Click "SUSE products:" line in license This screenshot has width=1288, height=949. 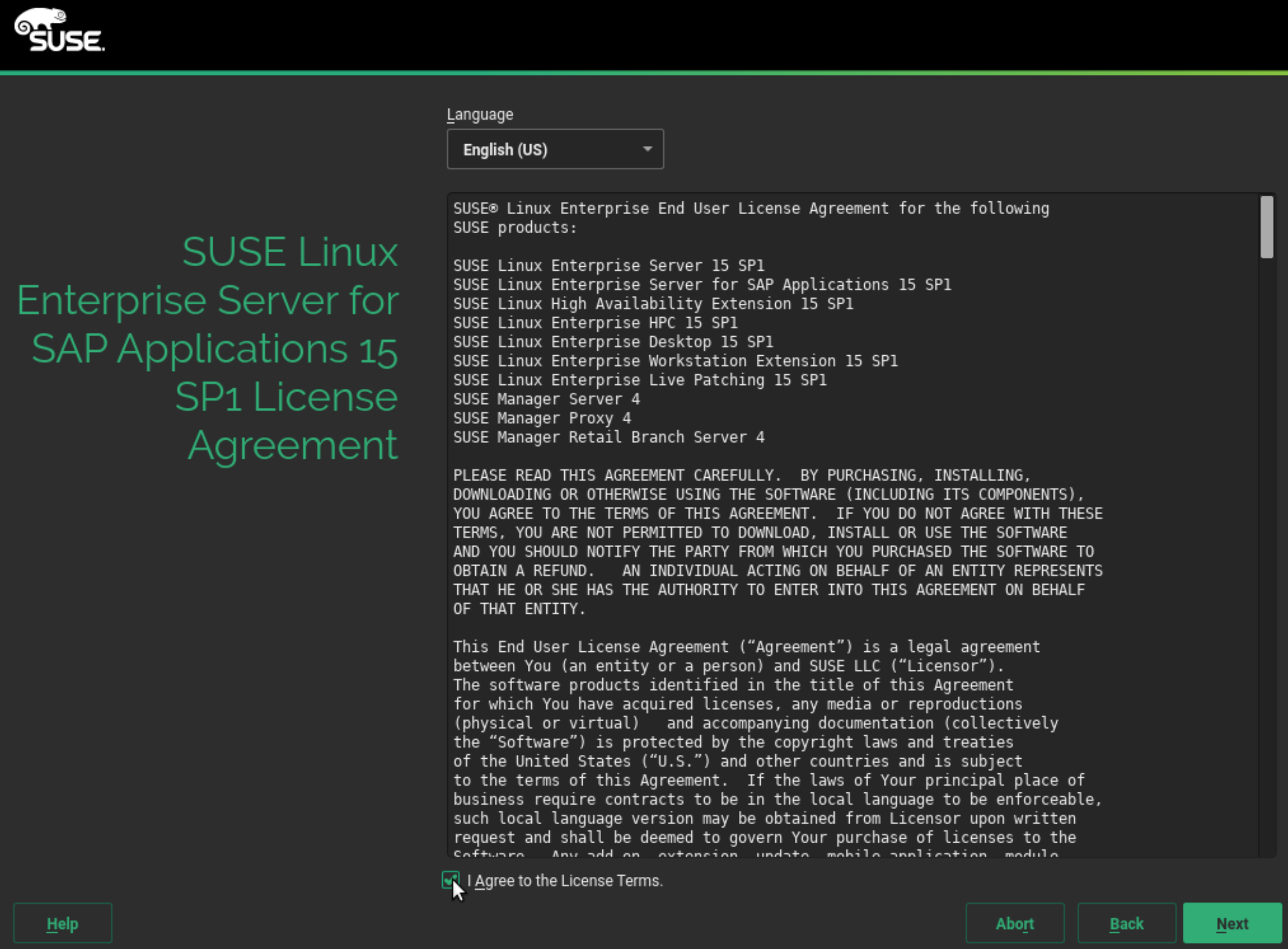coord(515,227)
